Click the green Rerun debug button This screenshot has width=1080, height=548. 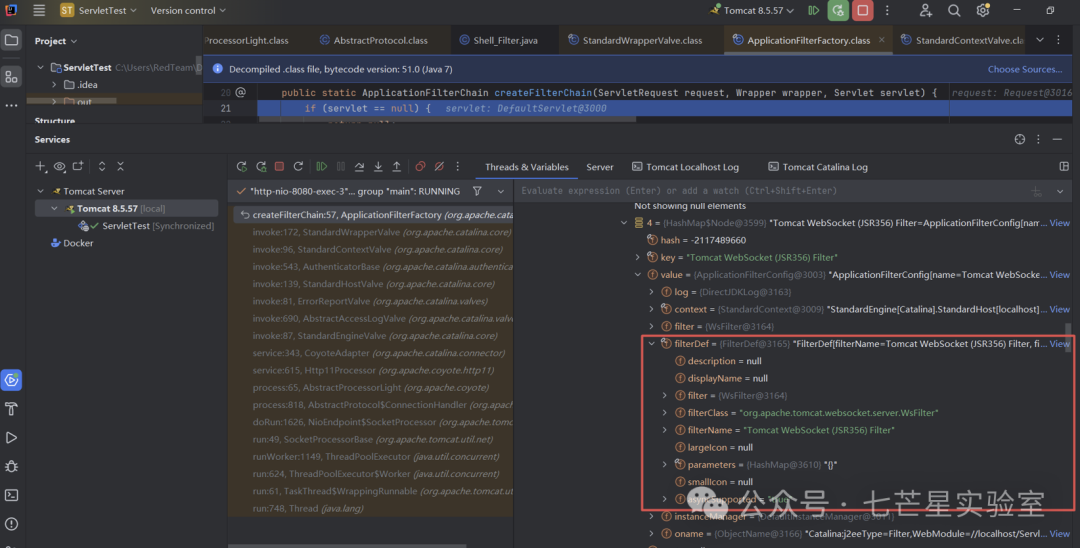click(x=838, y=10)
